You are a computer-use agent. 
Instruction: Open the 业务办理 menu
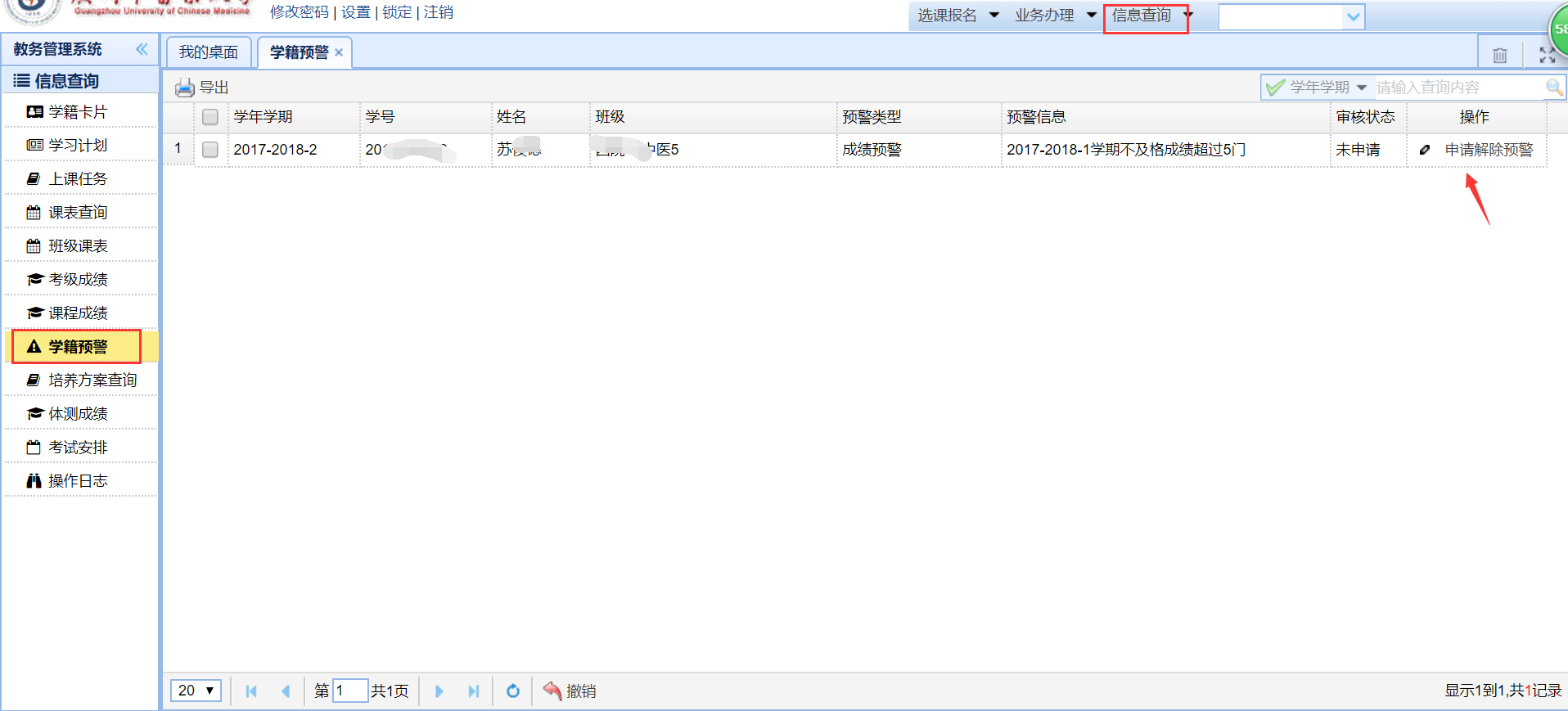(x=1055, y=16)
